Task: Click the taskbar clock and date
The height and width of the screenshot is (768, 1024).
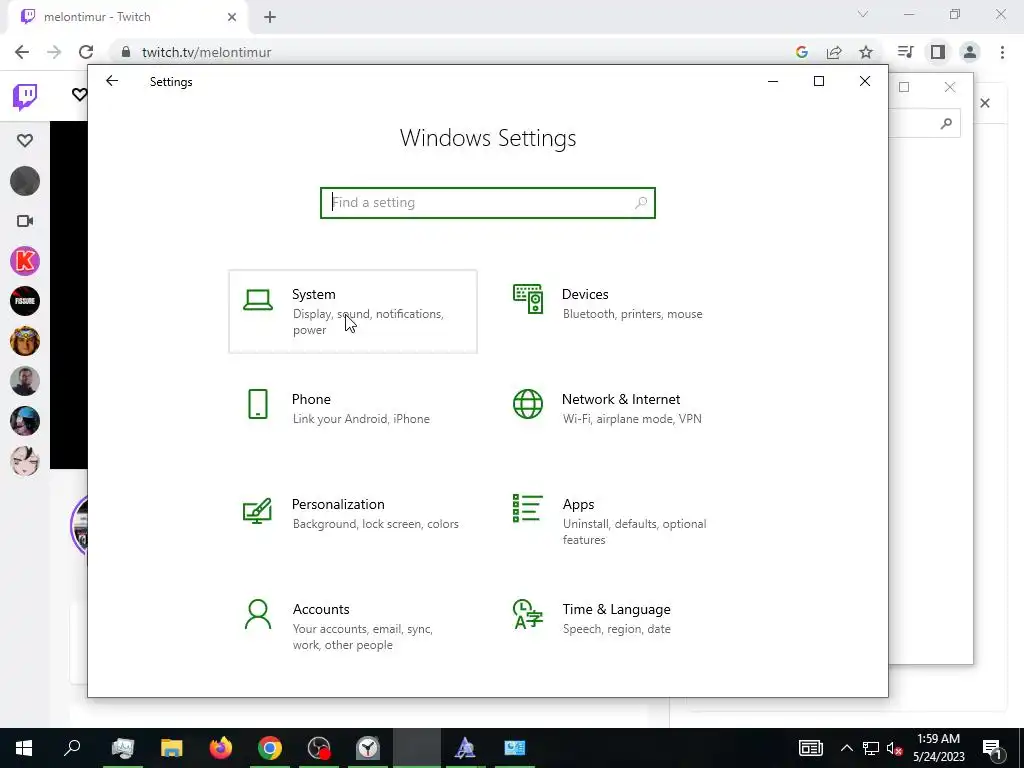Action: 938,748
